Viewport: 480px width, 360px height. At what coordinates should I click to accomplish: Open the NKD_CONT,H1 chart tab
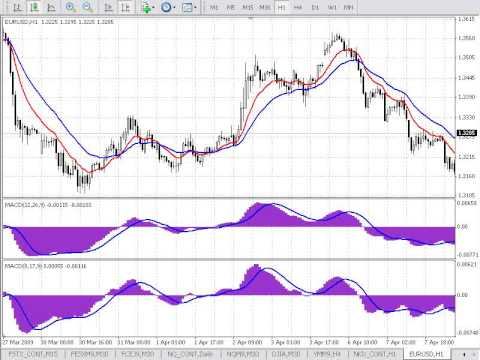(x=374, y=354)
